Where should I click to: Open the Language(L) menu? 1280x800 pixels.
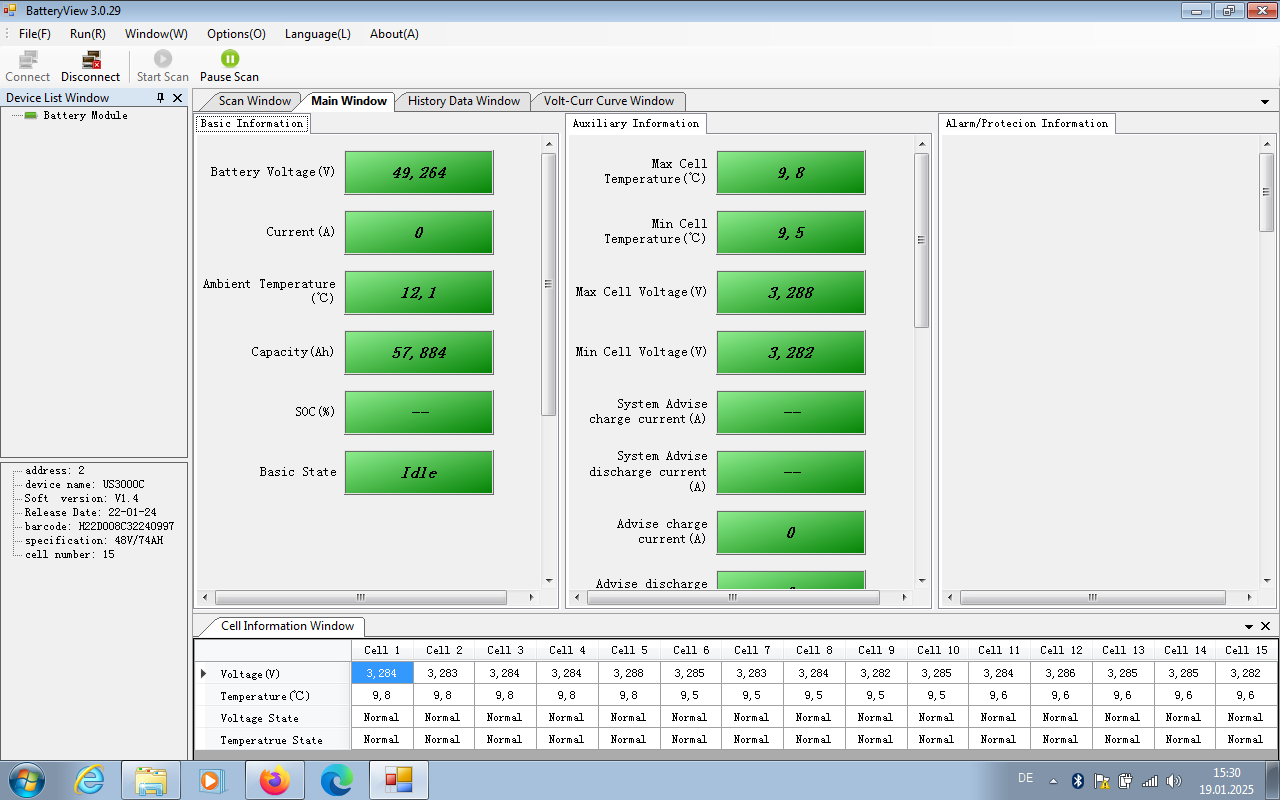pyautogui.click(x=317, y=34)
